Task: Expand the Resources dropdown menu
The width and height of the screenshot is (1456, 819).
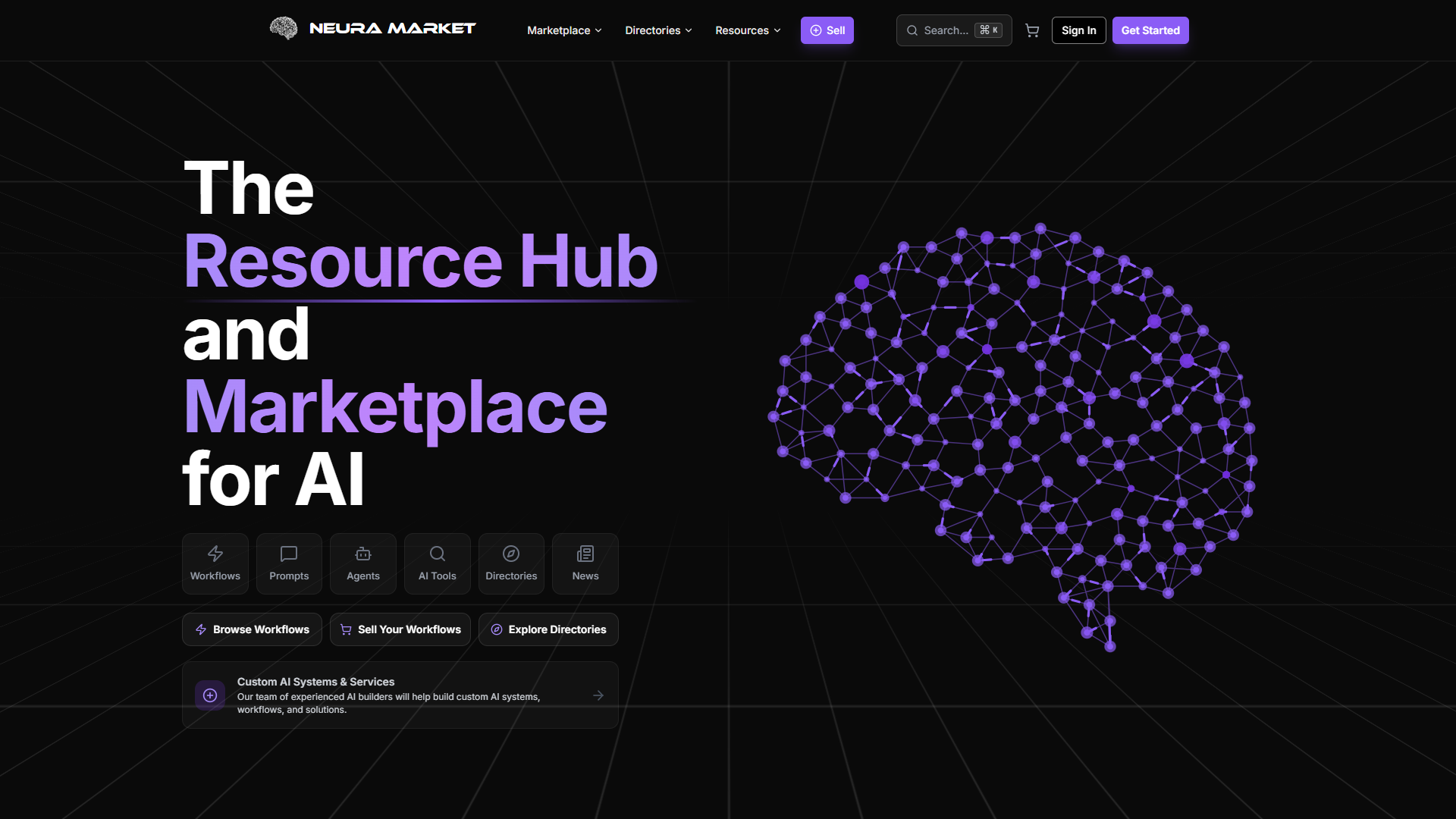Action: [748, 30]
